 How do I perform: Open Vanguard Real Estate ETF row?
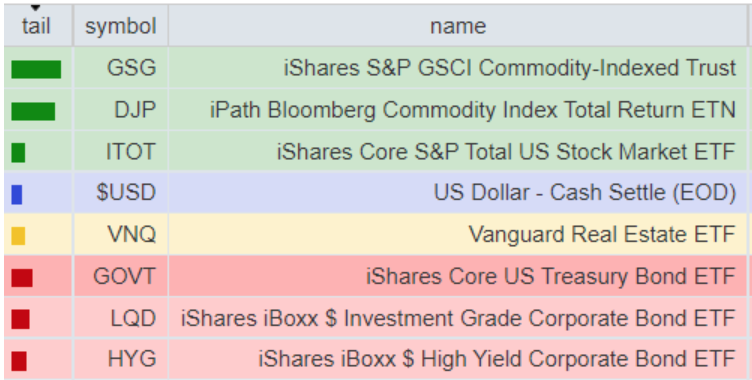(x=375, y=234)
